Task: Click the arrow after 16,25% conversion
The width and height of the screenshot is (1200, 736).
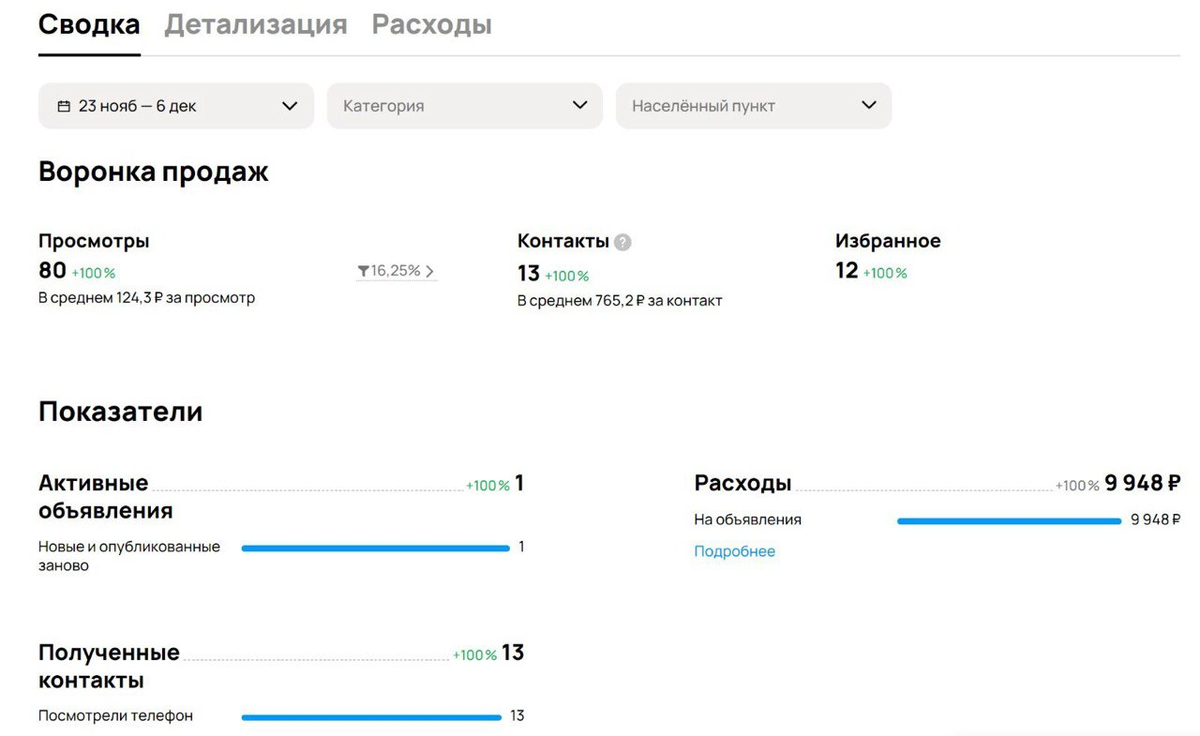Action: 430,271
